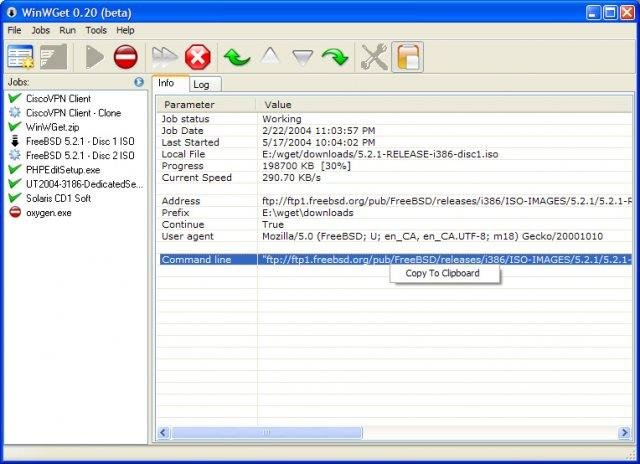Click the red stop icon beside oxygen.exe
This screenshot has height=464, width=640.
tap(15, 212)
